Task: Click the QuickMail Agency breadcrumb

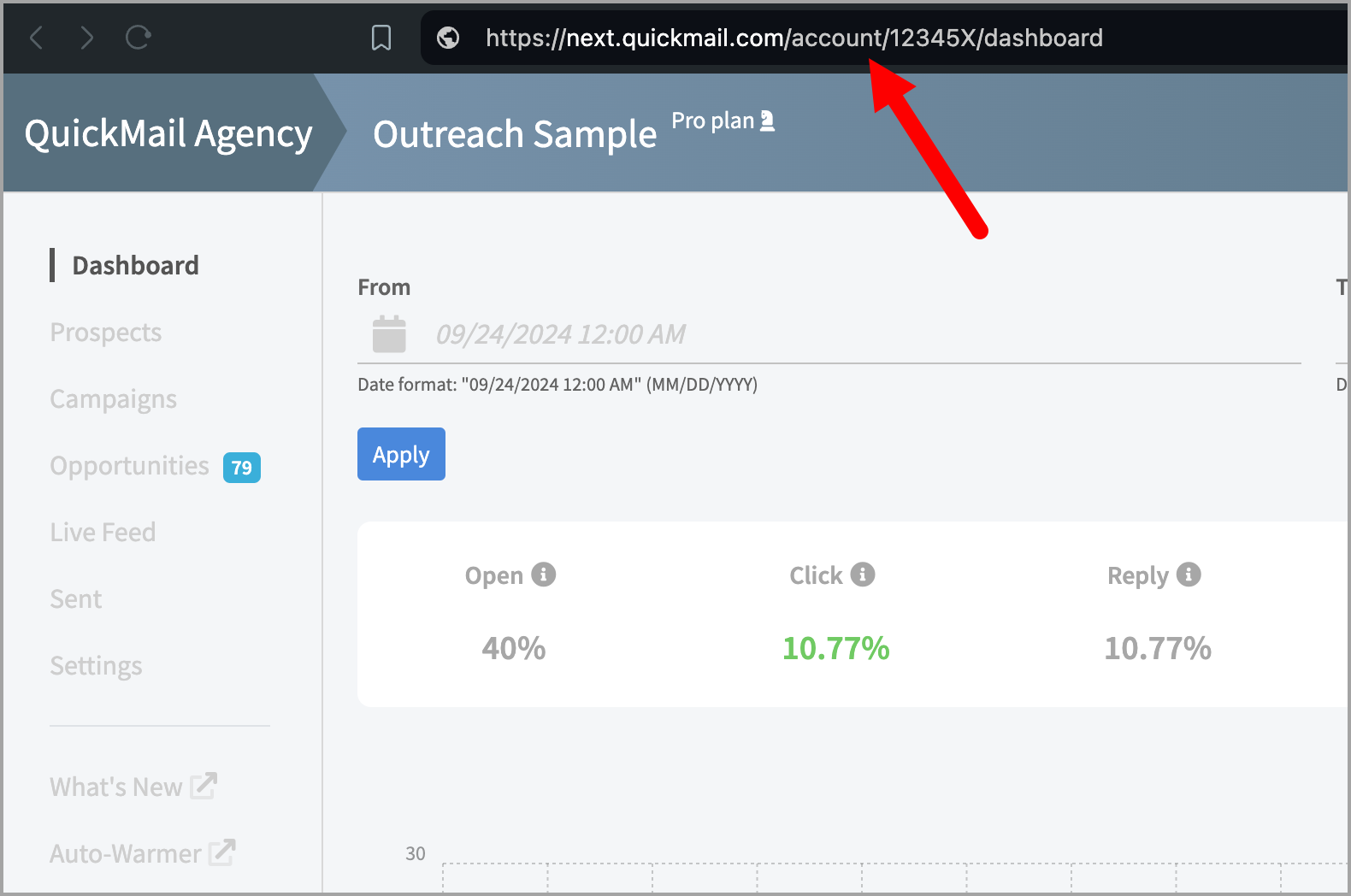Action: tap(168, 134)
